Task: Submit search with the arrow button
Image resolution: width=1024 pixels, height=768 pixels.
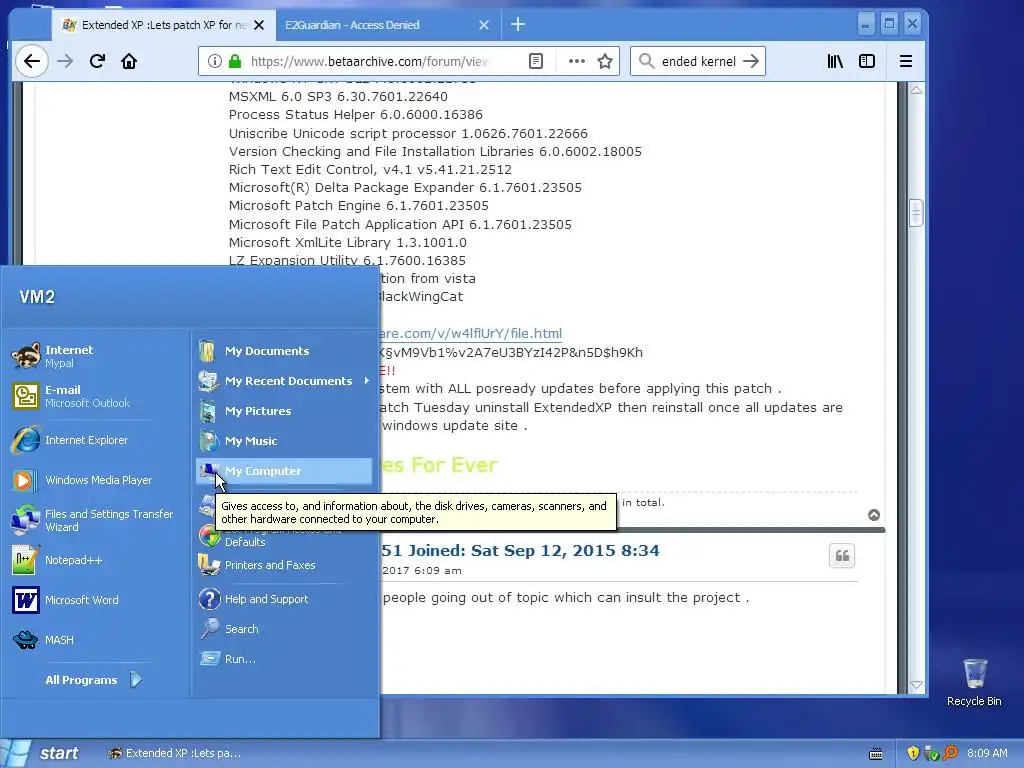Action: point(752,61)
